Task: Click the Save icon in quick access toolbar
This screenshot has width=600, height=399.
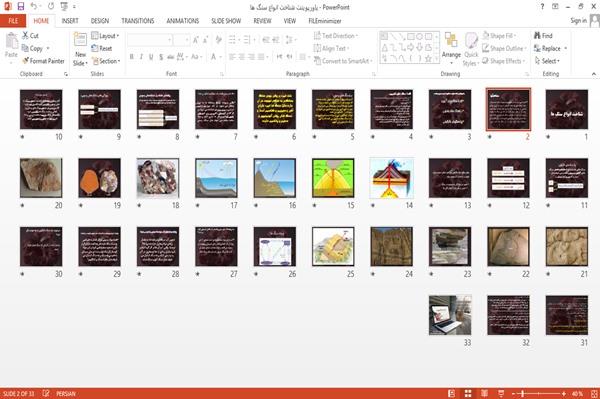Action: (x=21, y=6)
